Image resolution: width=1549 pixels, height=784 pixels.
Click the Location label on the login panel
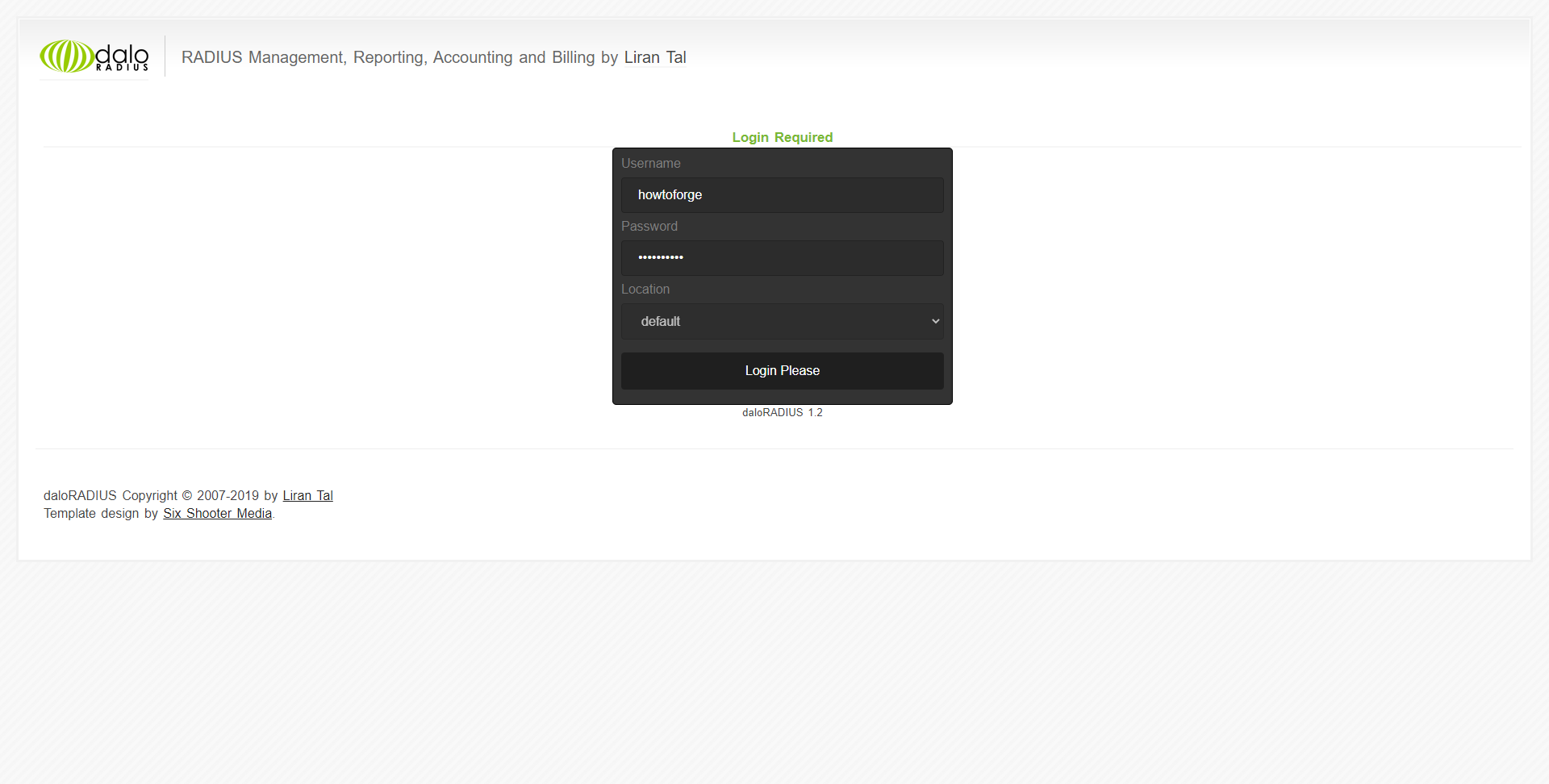point(645,289)
